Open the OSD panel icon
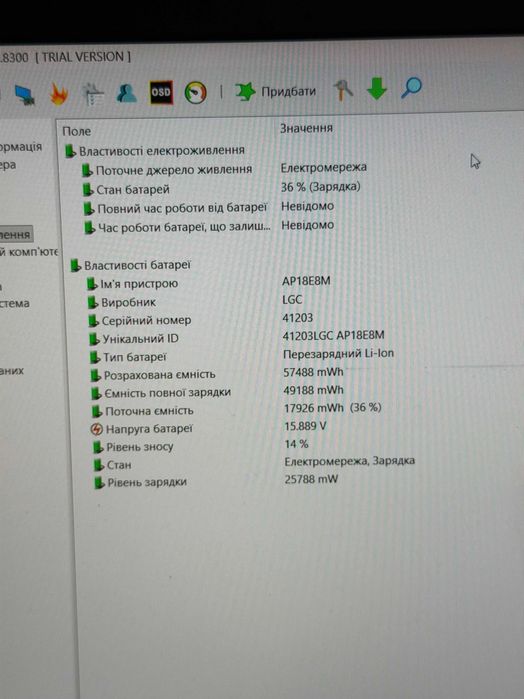Screen dimensions: 524x699 (x=161, y=92)
